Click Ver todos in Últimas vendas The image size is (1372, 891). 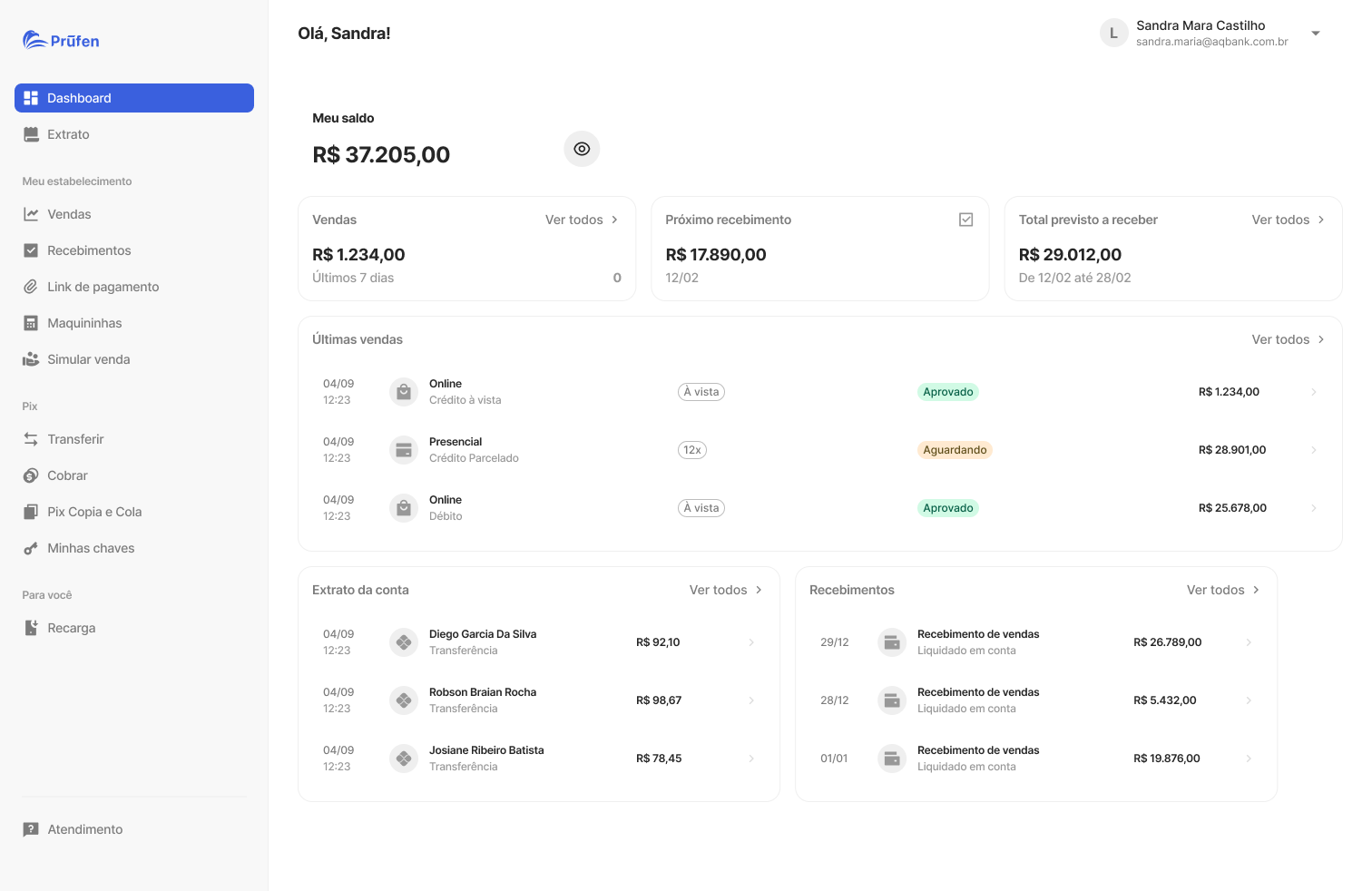tap(1288, 339)
